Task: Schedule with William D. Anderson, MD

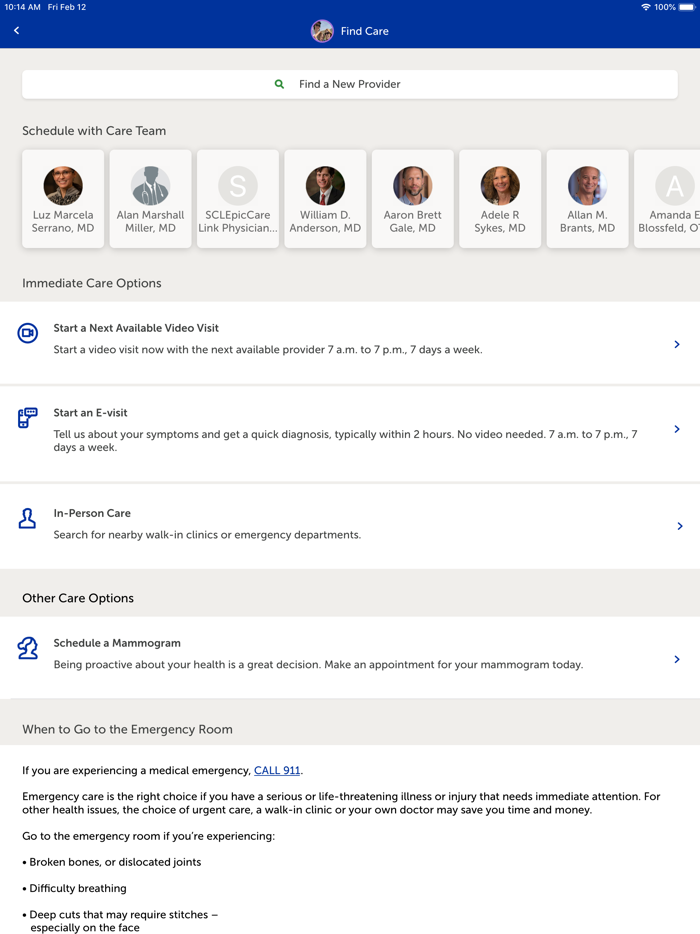Action: pos(325,199)
